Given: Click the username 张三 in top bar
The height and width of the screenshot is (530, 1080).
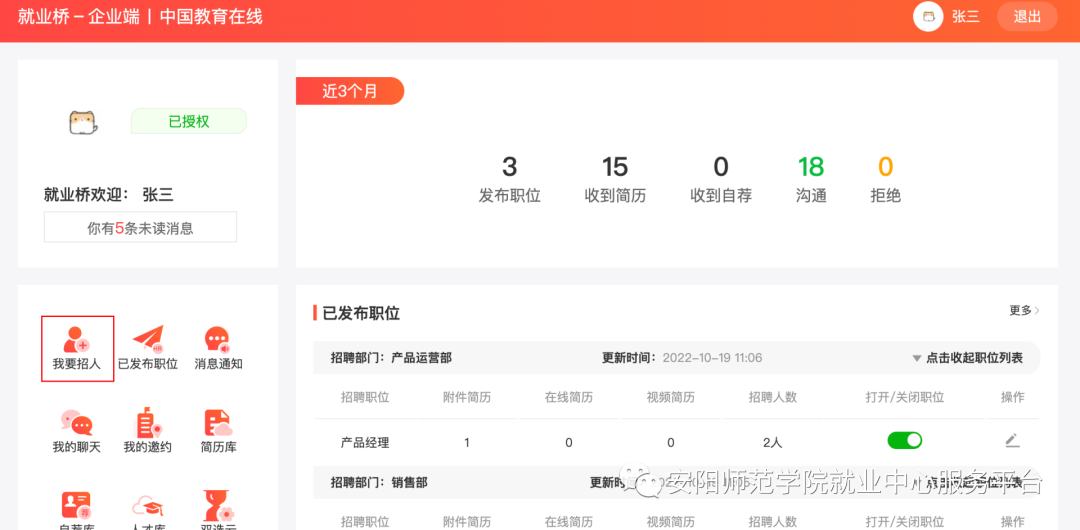Looking at the screenshot, I should tap(966, 17).
